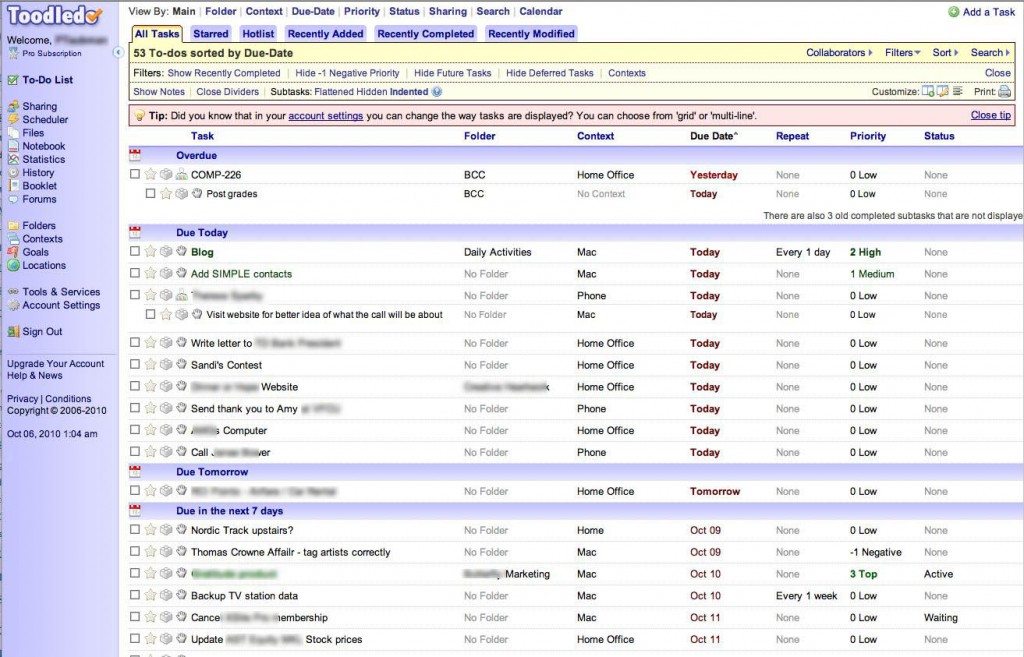Click subtask icon for COMP-226
The height and width of the screenshot is (657, 1024).
pyautogui.click(x=182, y=174)
